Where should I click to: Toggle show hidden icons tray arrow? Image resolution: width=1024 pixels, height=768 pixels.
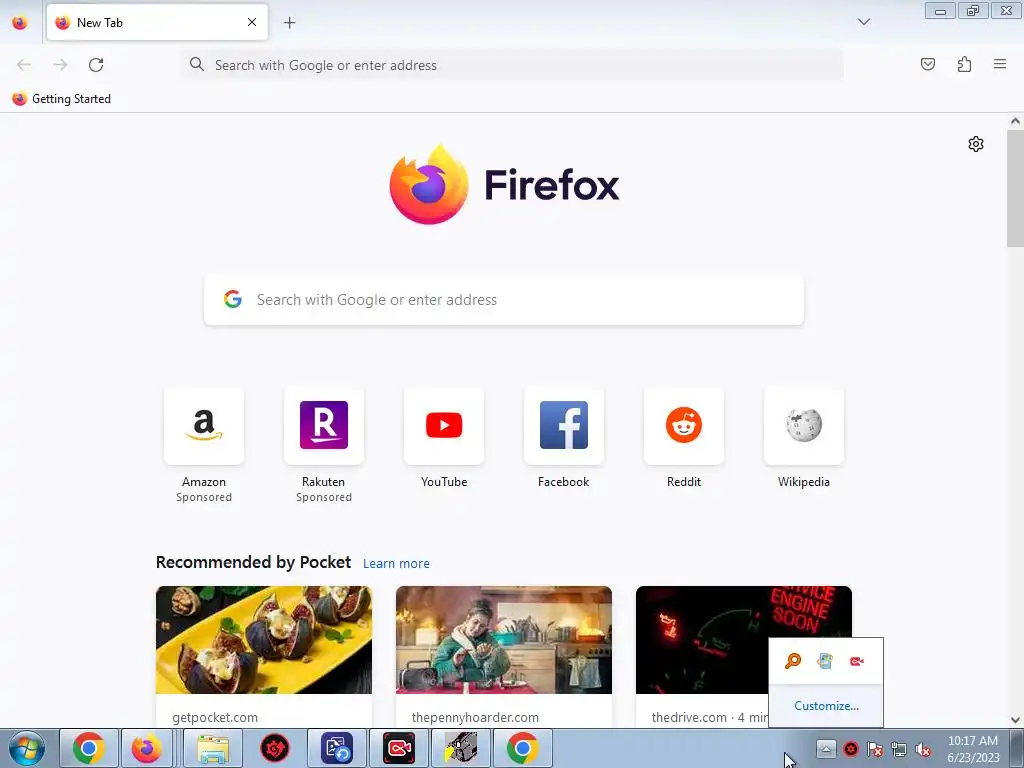(825, 749)
